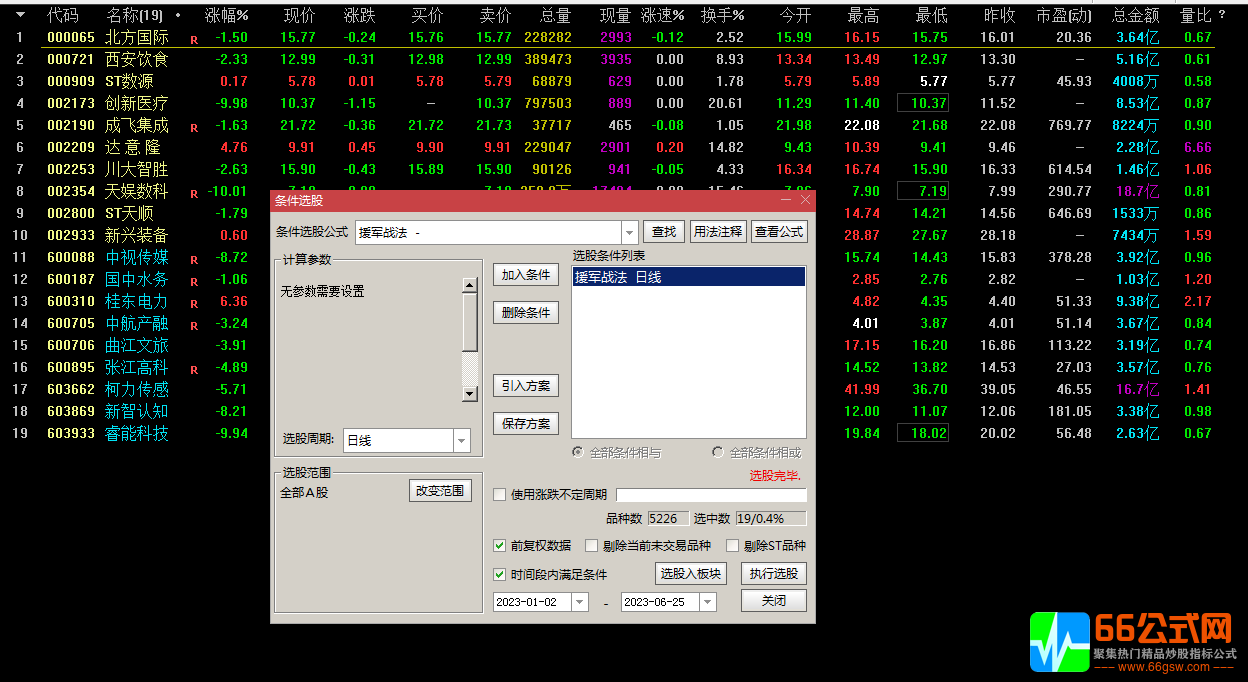This screenshot has height=682, width=1248.
Task: Sort by 代码 column header
Action: pyautogui.click(x=63, y=15)
